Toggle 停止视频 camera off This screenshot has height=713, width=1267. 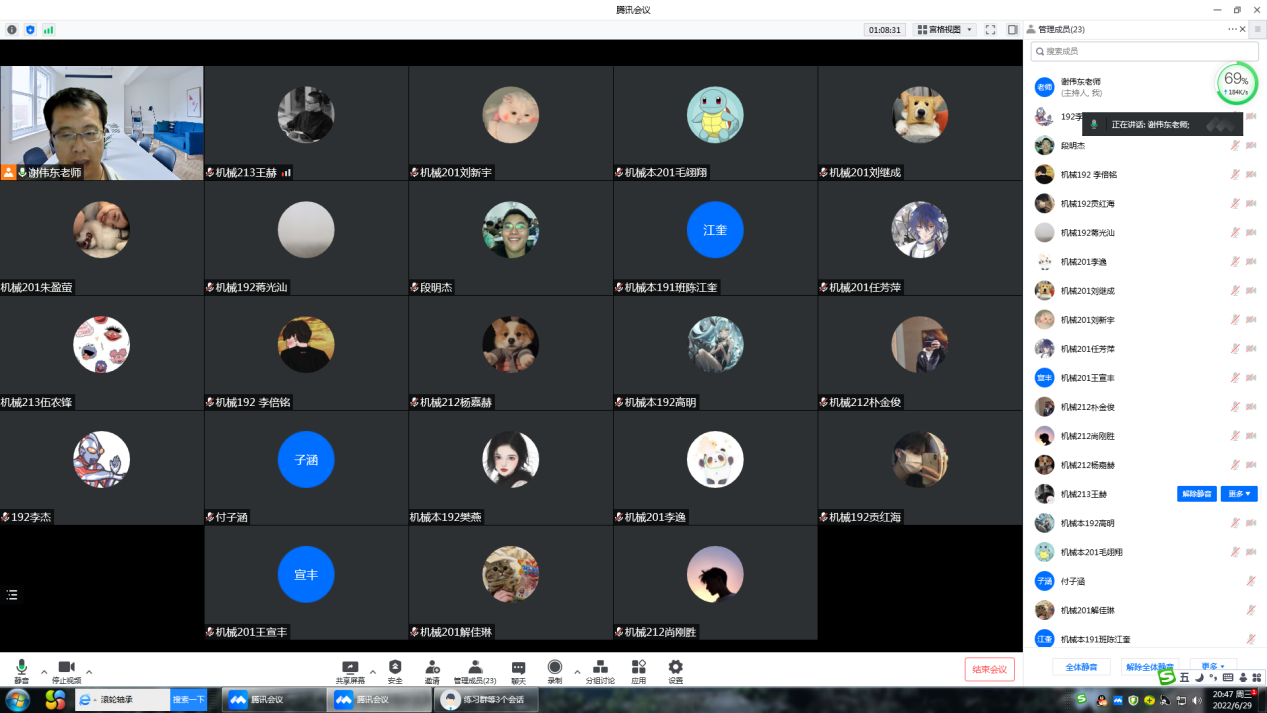(66, 670)
